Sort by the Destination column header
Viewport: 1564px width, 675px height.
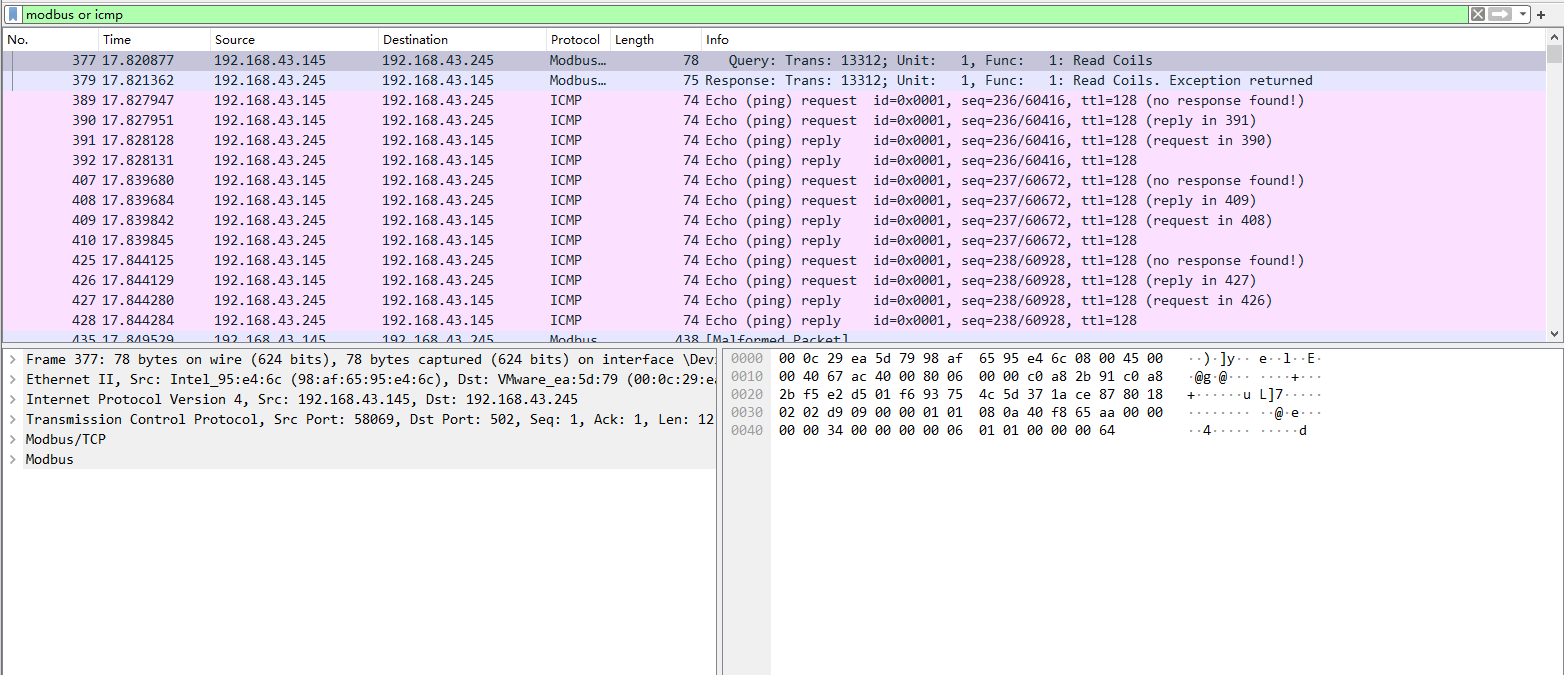(x=462, y=40)
